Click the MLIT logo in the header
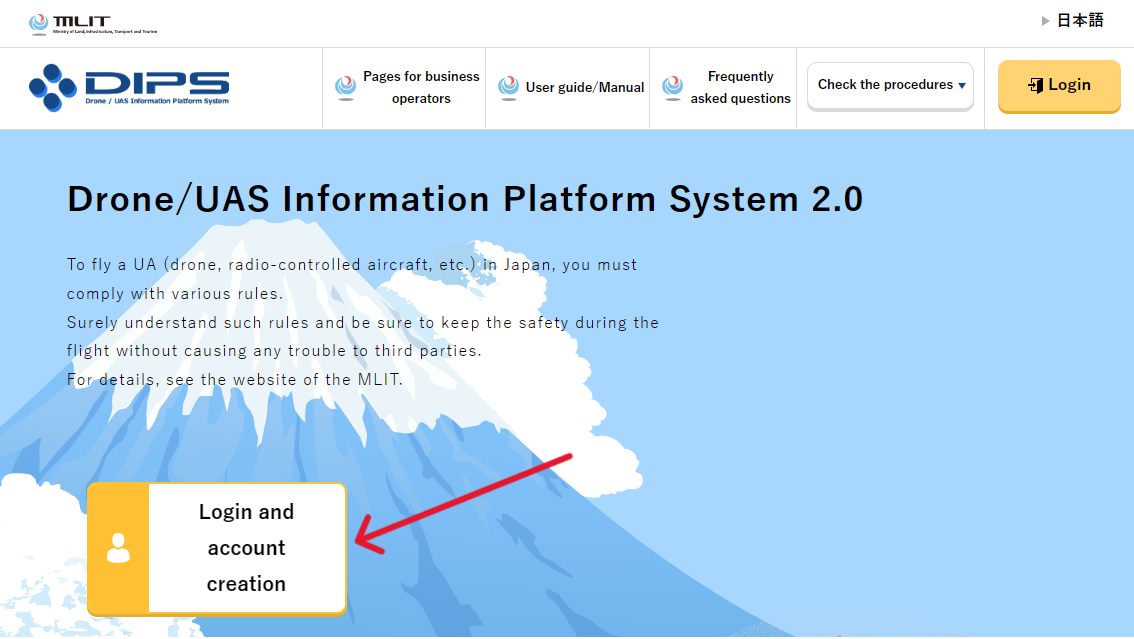The image size is (1134, 639). (93, 24)
